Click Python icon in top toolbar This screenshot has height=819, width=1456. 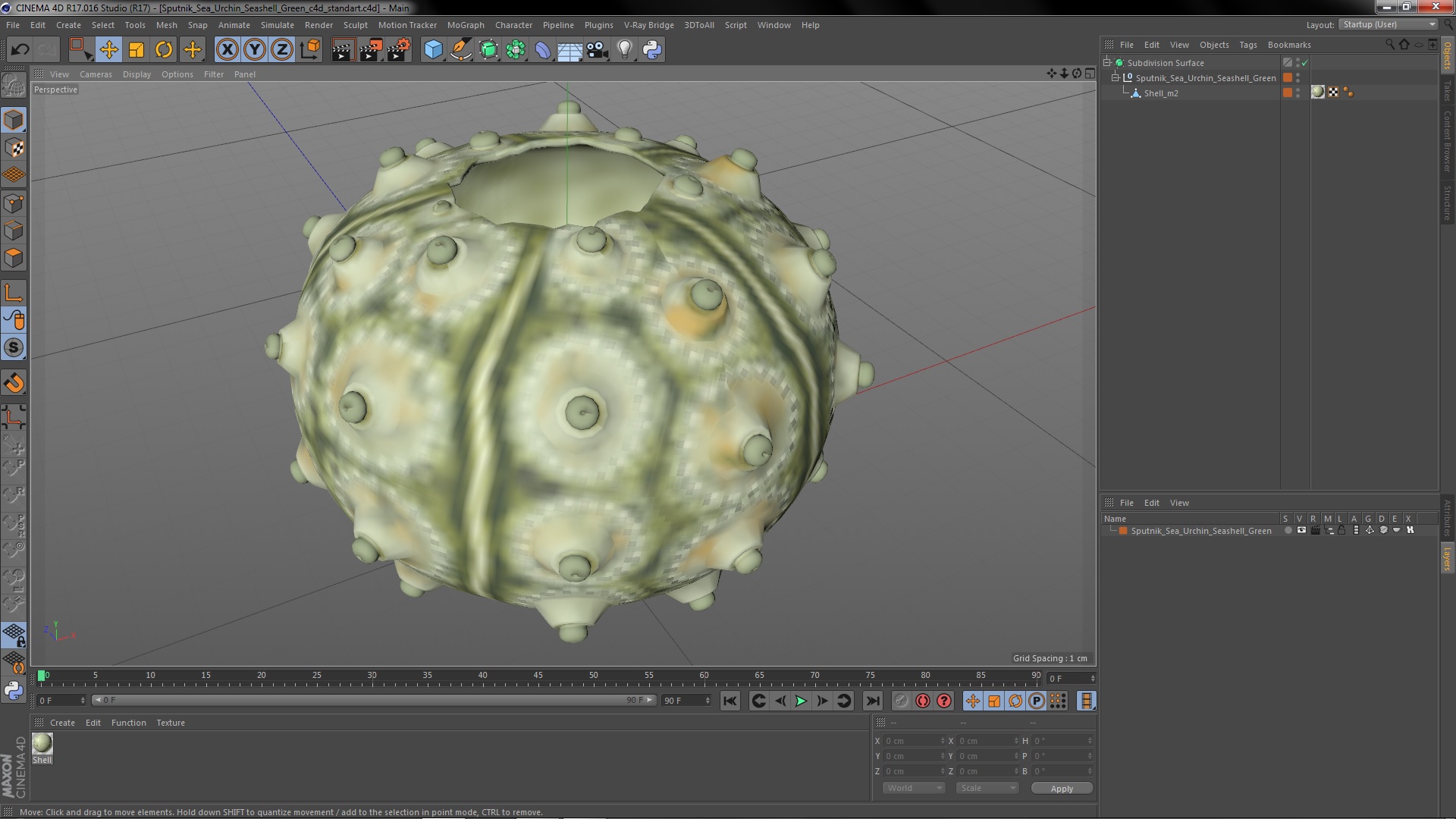652,50
